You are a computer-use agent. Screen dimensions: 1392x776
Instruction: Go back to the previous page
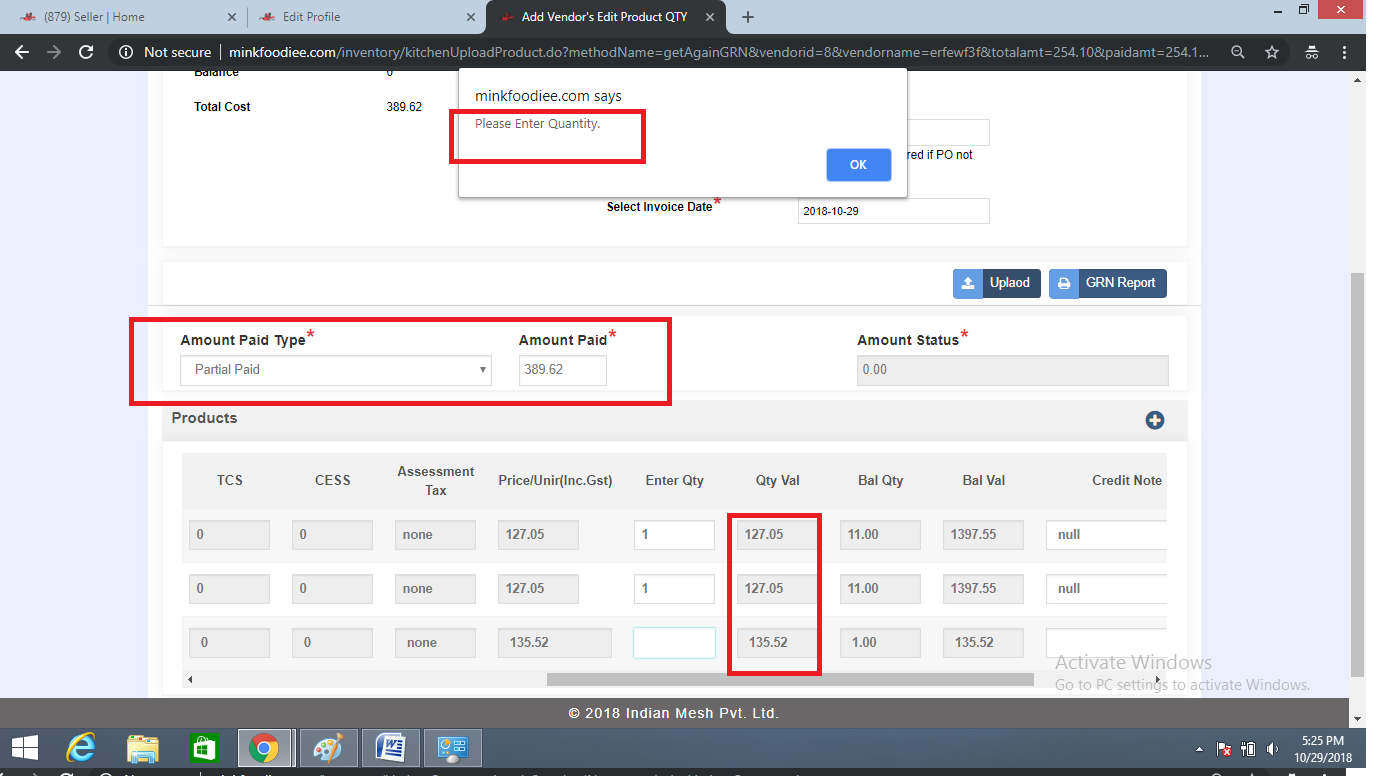pyautogui.click(x=22, y=52)
